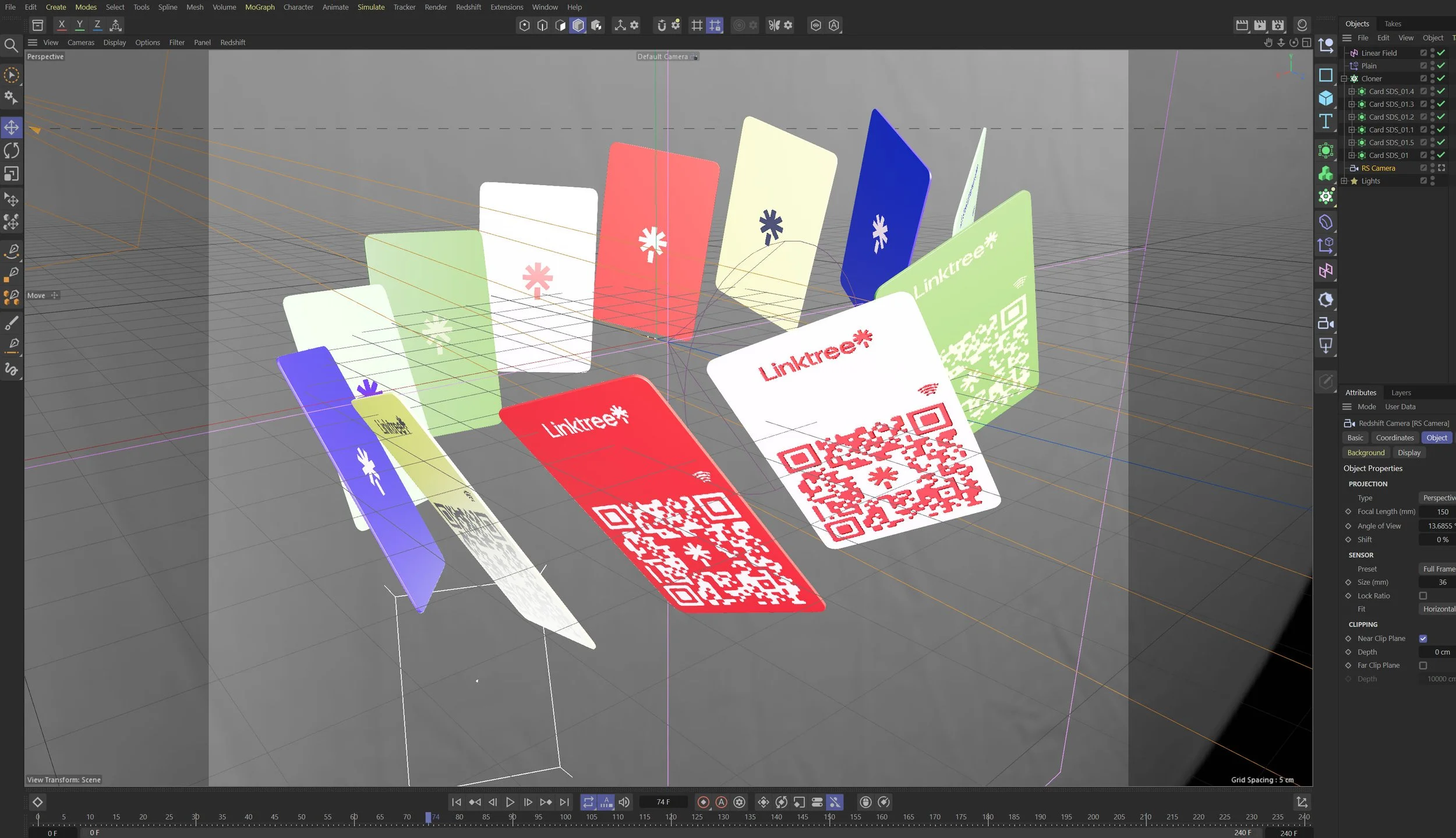Select the Rotate tool in left toolbar

click(11, 151)
